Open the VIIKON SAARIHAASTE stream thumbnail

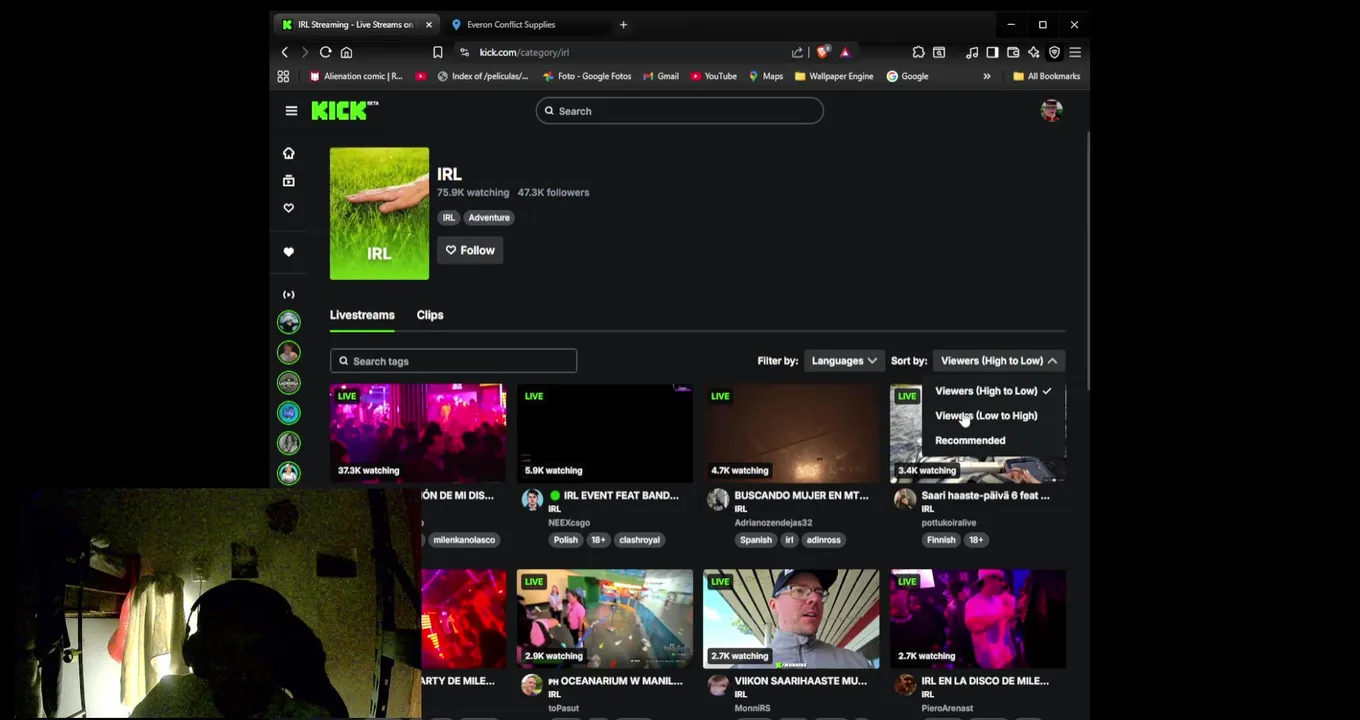coord(791,619)
